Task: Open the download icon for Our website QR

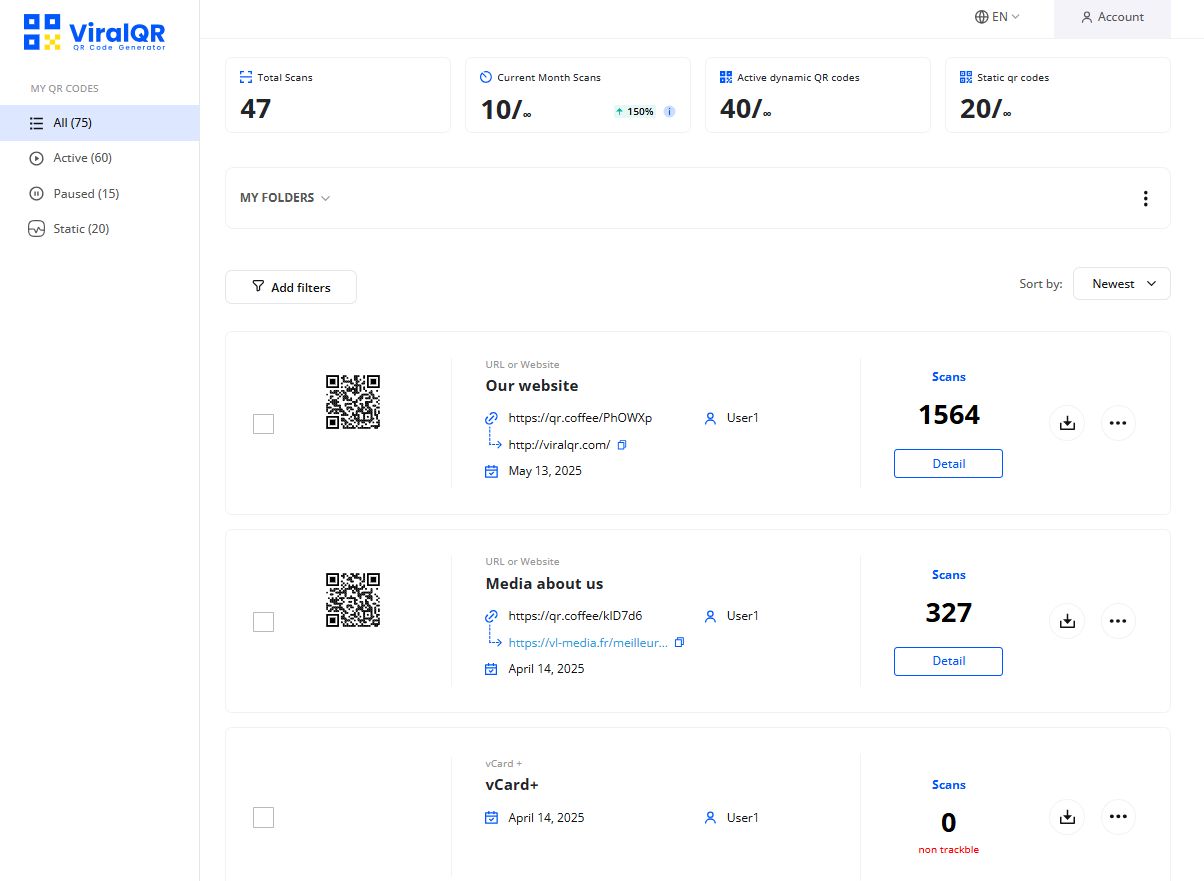Action: click(1066, 423)
